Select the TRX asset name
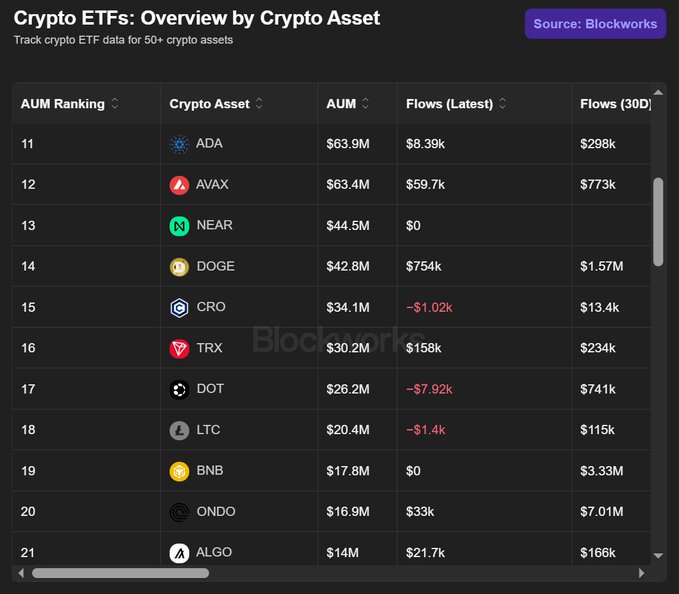Screen dimensions: 679x594 pyautogui.click(x=209, y=348)
